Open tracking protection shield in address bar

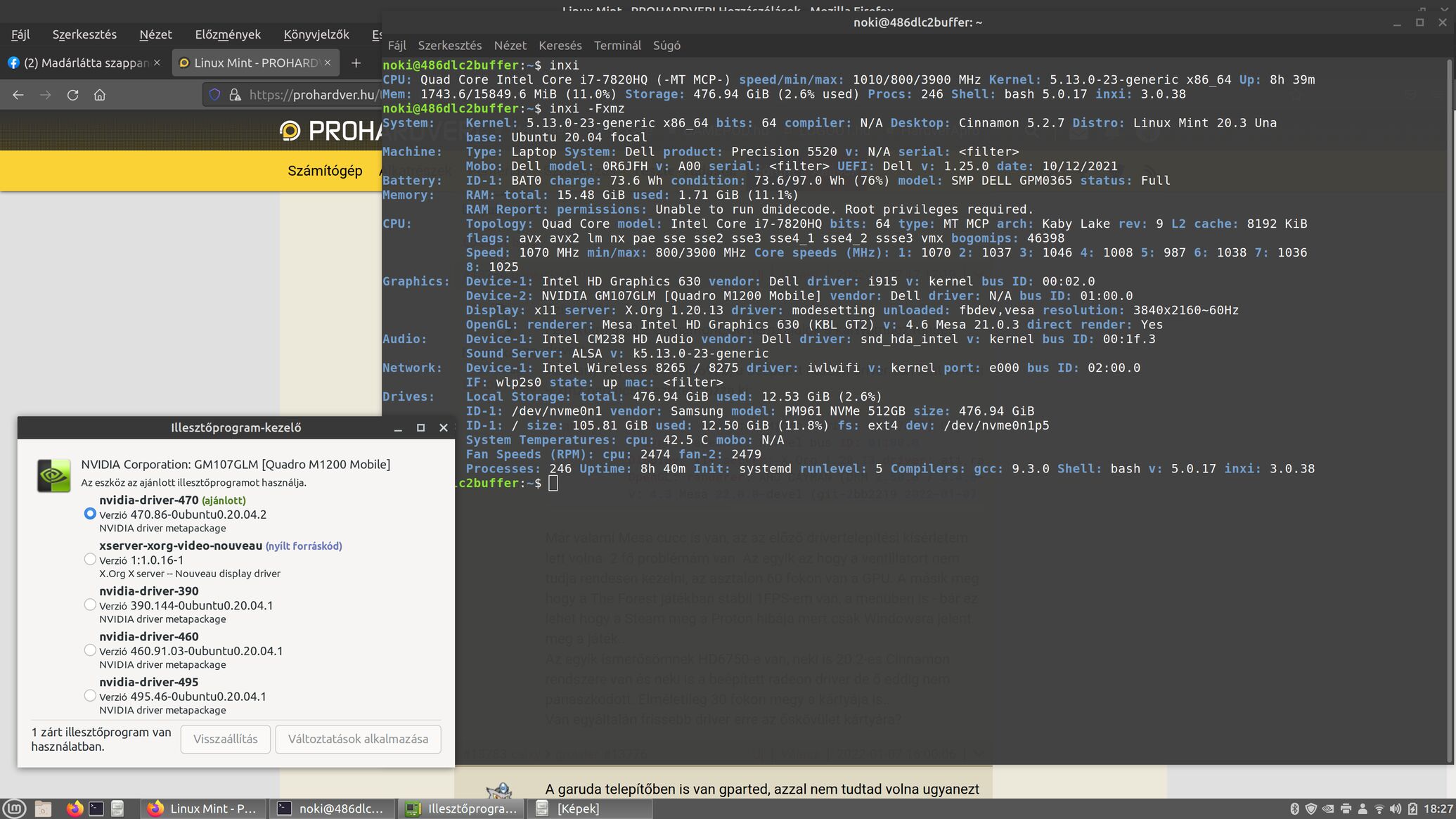point(215,95)
